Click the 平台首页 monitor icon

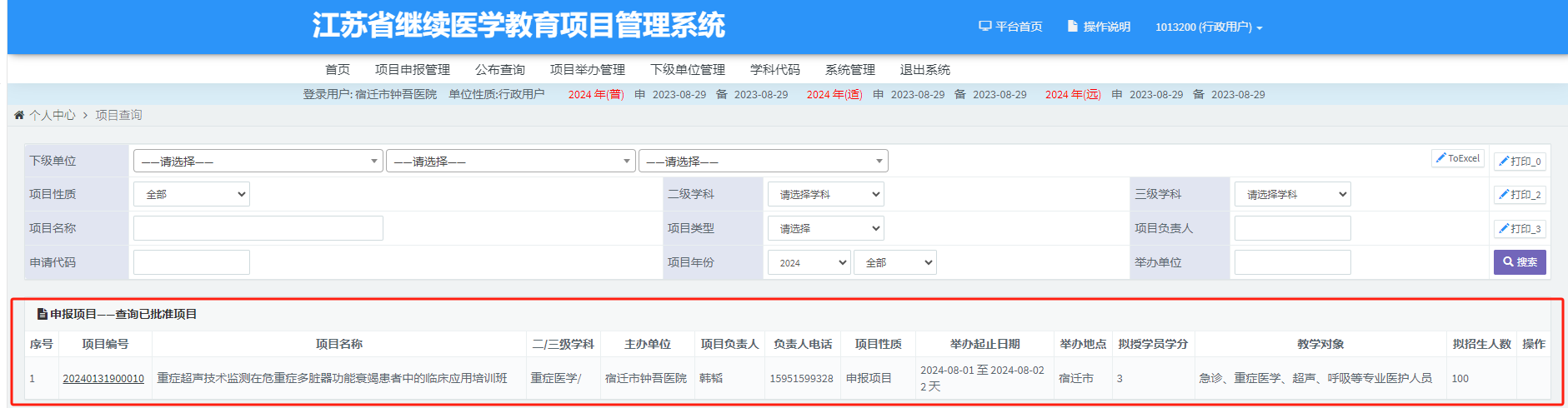point(984,27)
